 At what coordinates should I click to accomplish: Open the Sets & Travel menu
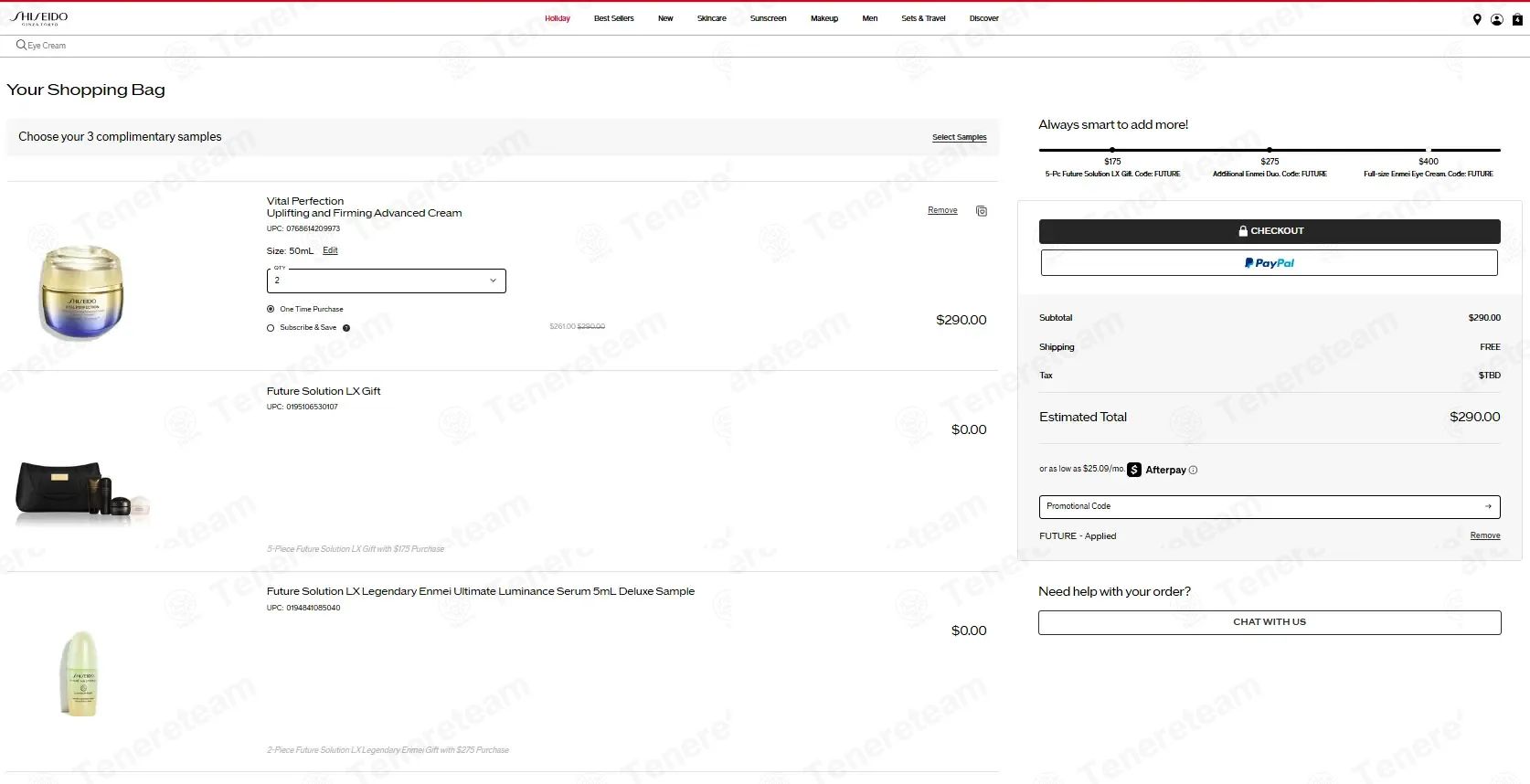pos(924,18)
